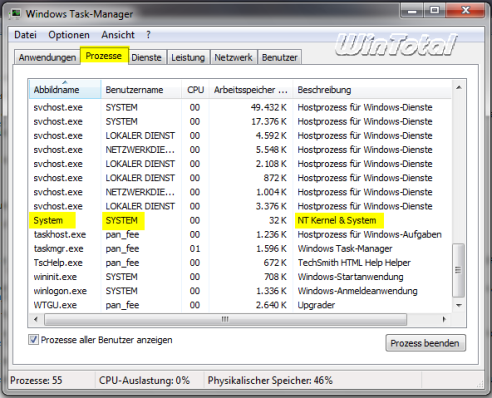492x398 pixels.
Task: Click the vertical scrollbar thumb
Action: pyautogui.click(x=458, y=270)
